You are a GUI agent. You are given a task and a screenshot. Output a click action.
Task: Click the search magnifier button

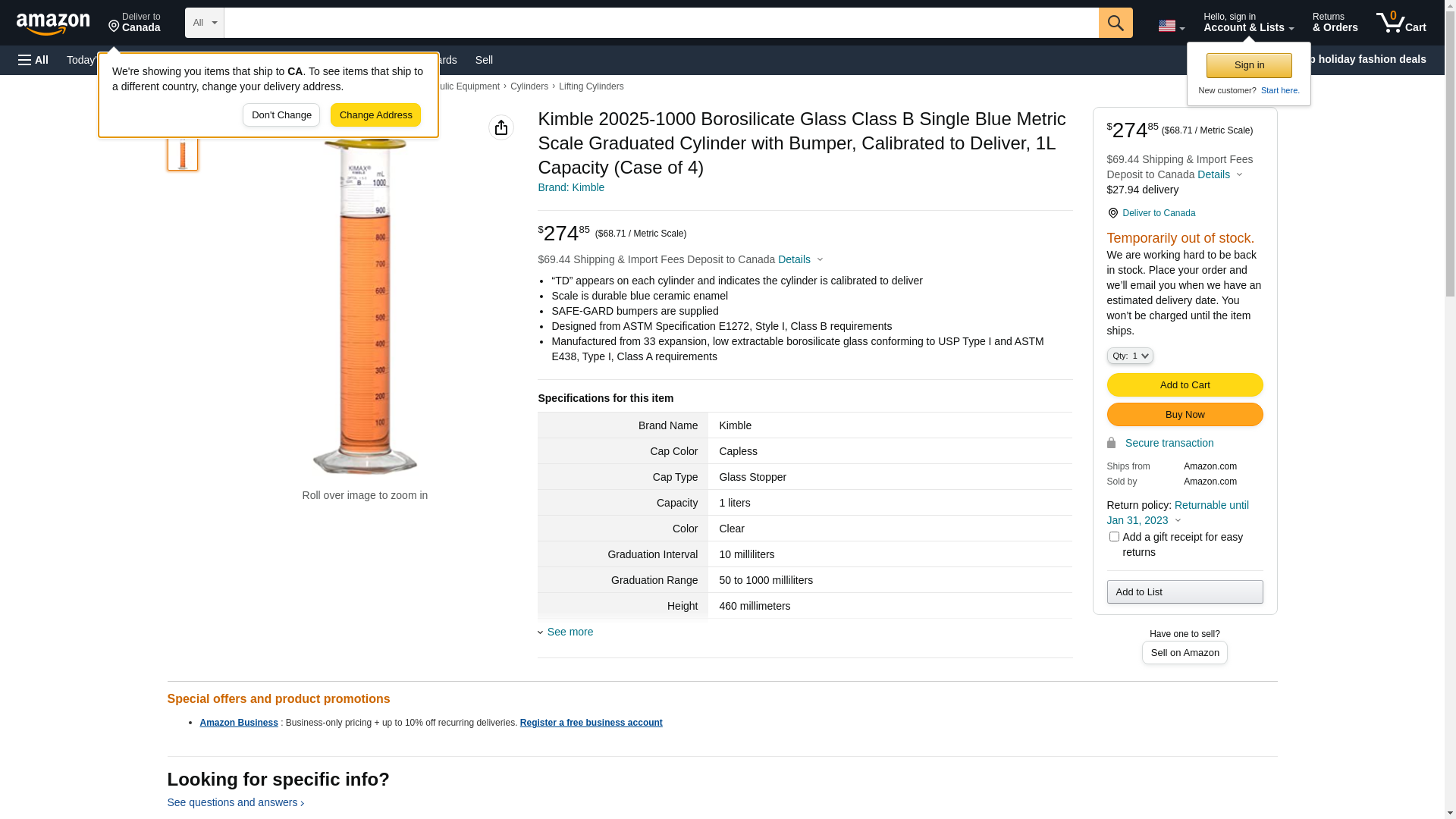(x=1115, y=23)
